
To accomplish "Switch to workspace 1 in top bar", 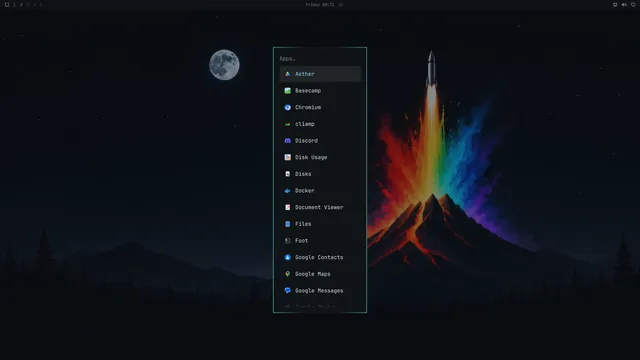I will tap(14, 4).
